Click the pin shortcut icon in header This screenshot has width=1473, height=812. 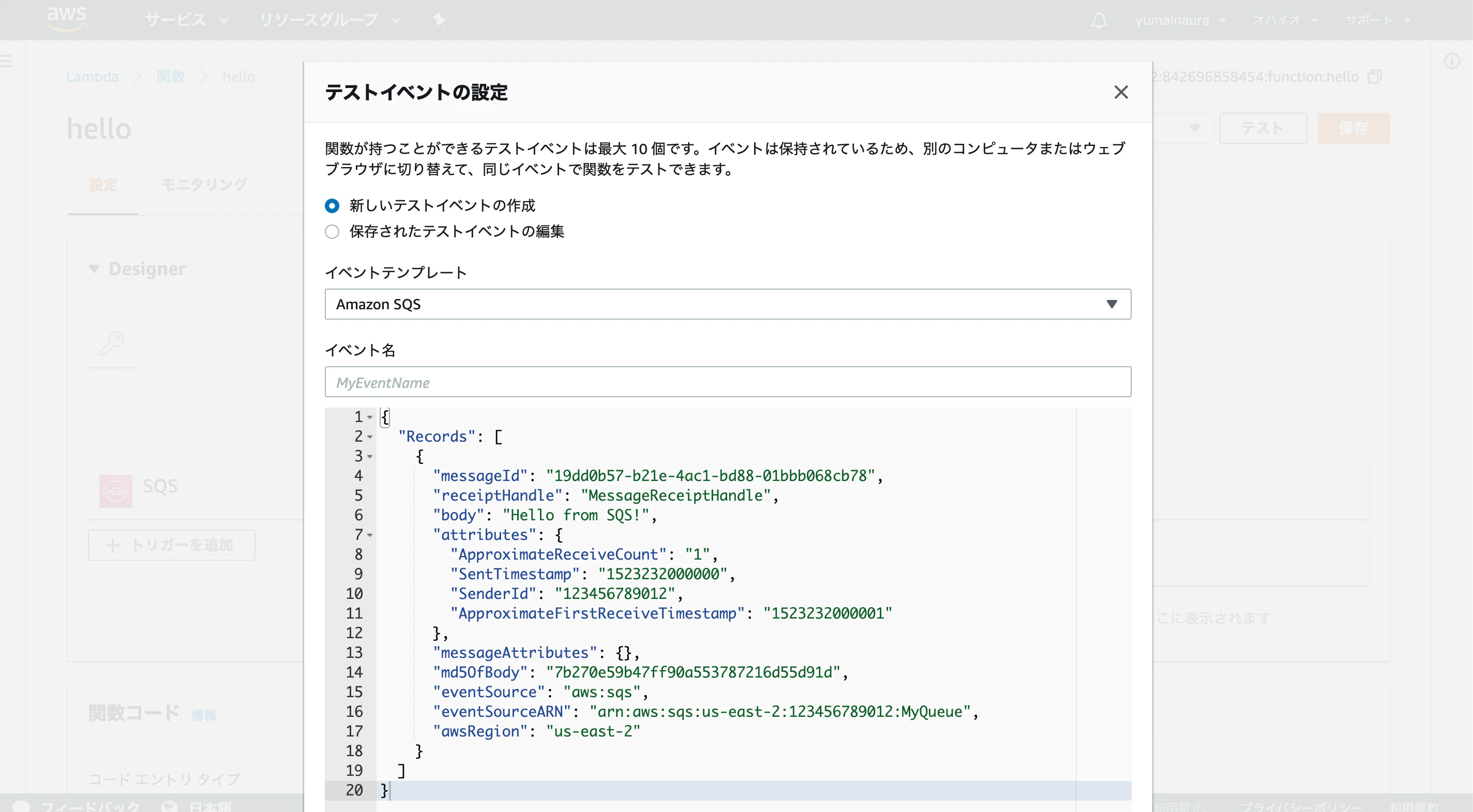coord(439,21)
